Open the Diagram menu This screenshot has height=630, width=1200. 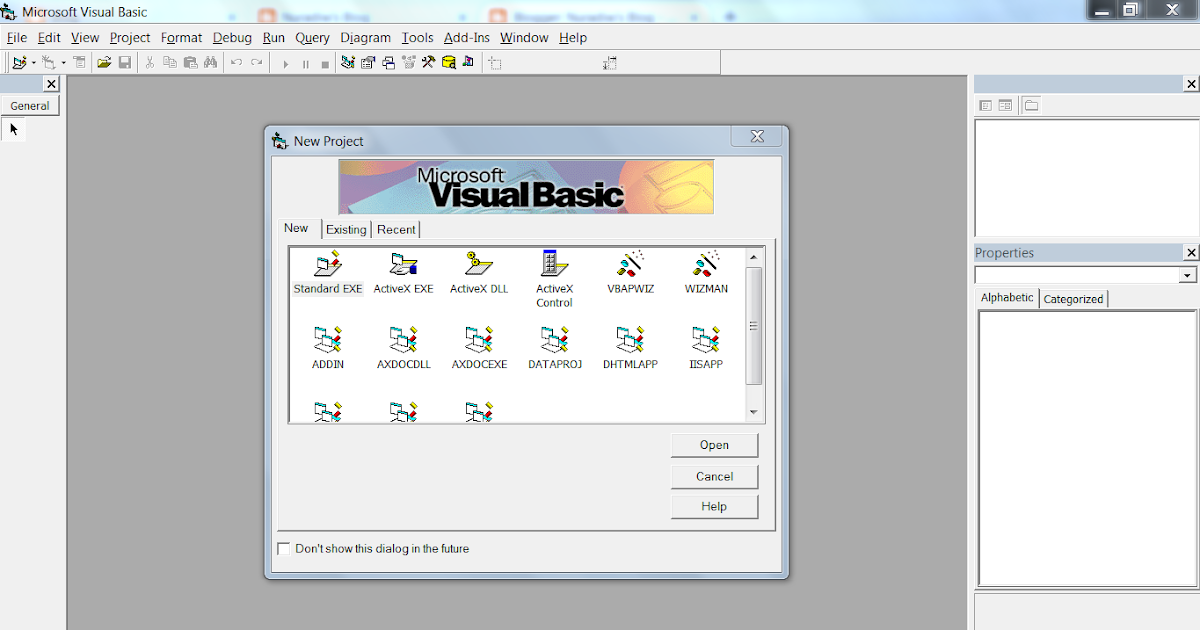(x=365, y=37)
